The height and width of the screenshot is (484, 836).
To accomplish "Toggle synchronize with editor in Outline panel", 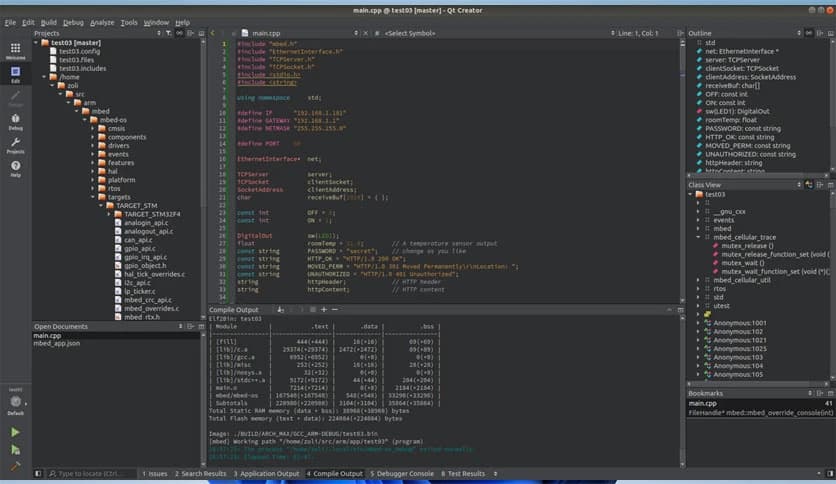I will click(x=809, y=33).
